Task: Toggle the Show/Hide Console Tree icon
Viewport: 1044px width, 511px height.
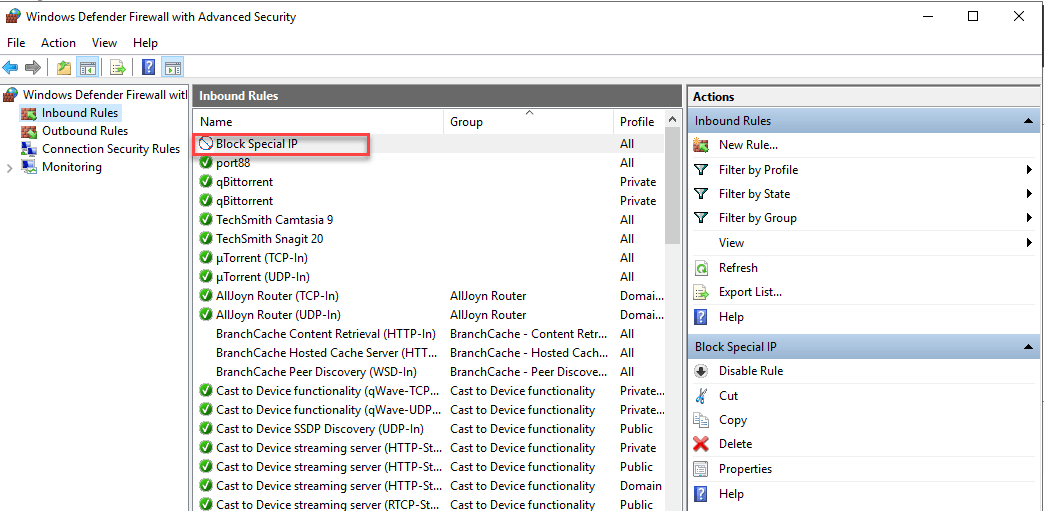Action: 88,68
